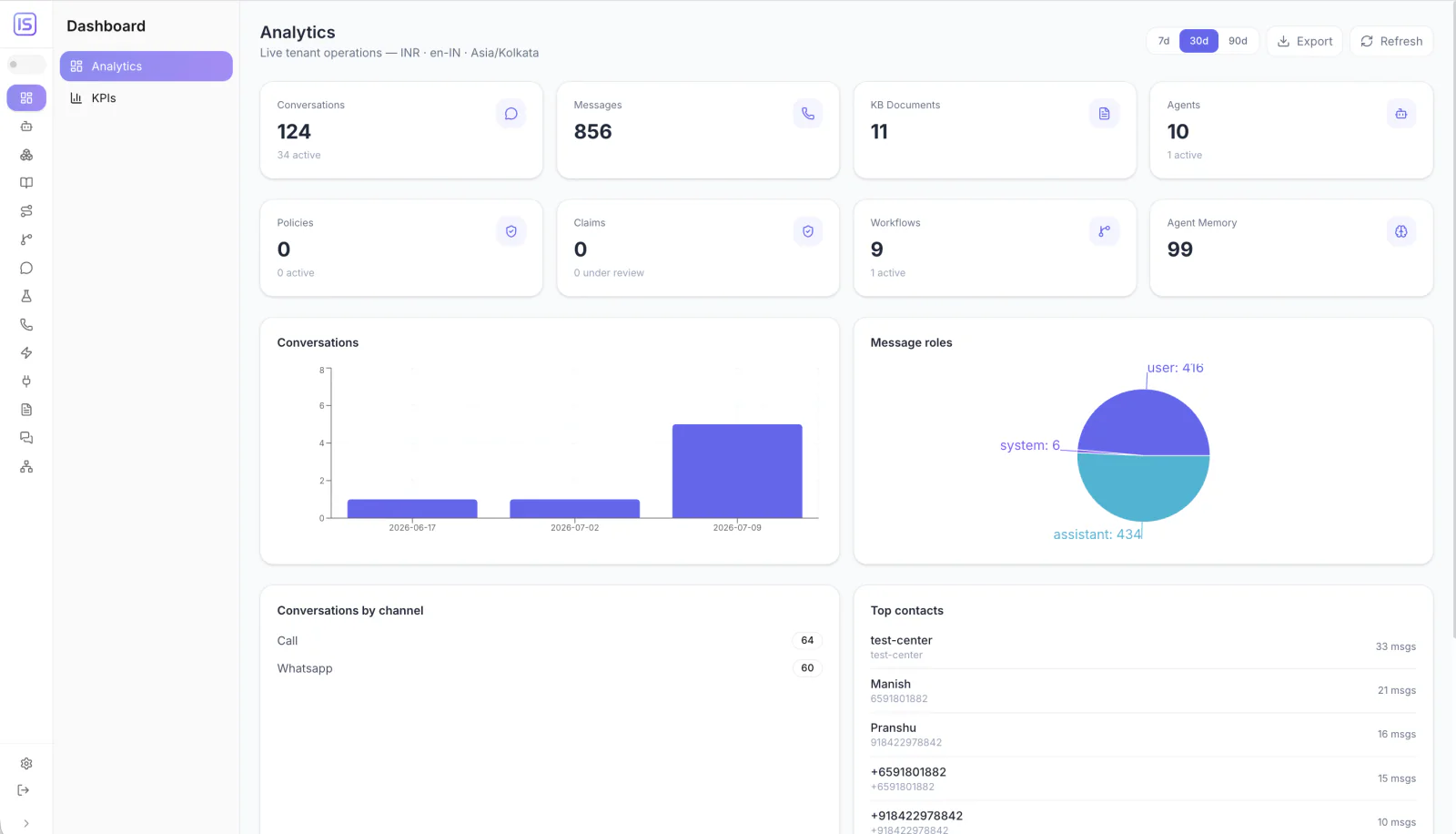Open the test-center contact
Screen dimensions: 1456x834
[1143, 647]
